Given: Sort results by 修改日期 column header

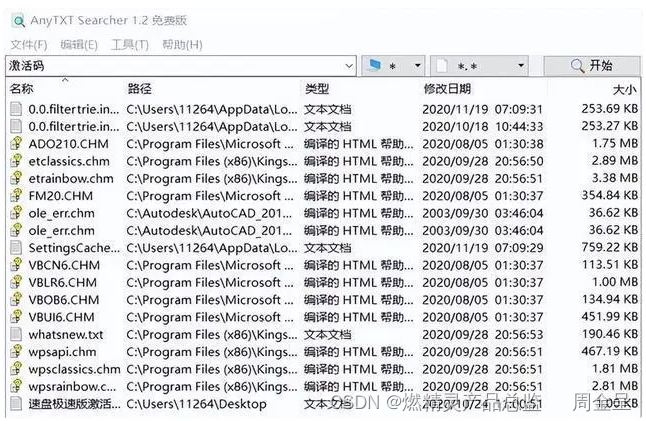Looking at the screenshot, I should 447,89.
